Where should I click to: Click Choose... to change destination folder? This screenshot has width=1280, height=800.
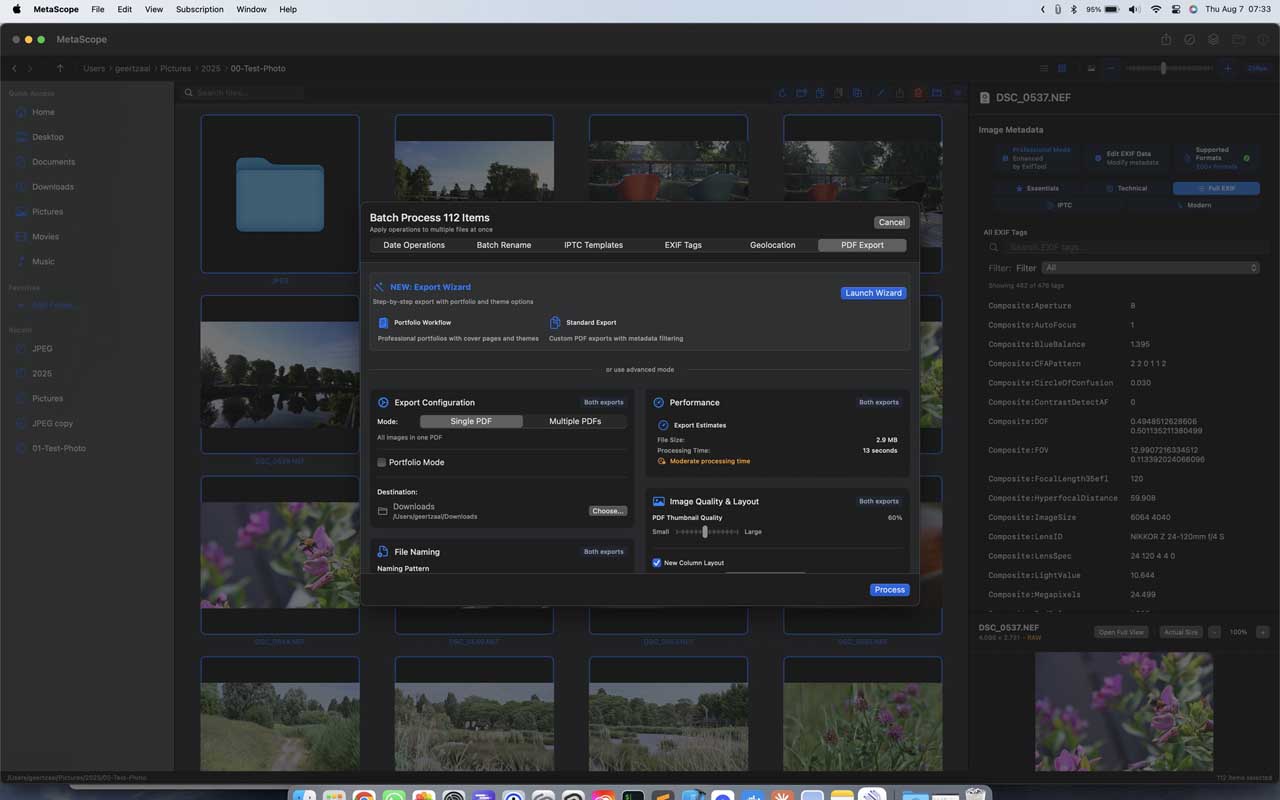click(x=608, y=511)
